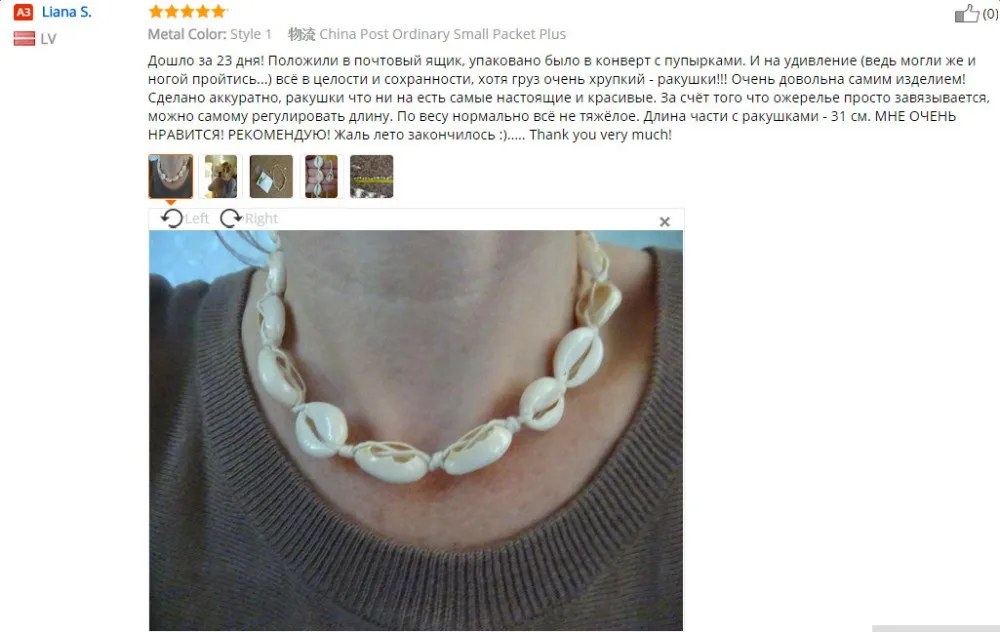Image resolution: width=1000 pixels, height=632 pixels.
Task: Select the fifth thumbnail with measuring tape
Action: point(372,176)
